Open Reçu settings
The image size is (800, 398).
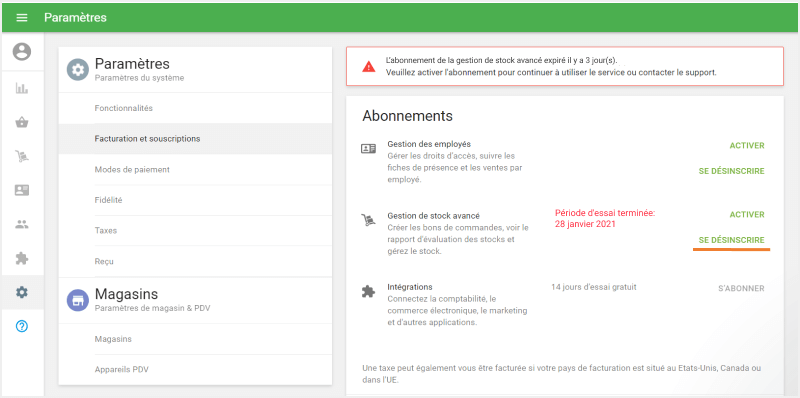click(195, 261)
